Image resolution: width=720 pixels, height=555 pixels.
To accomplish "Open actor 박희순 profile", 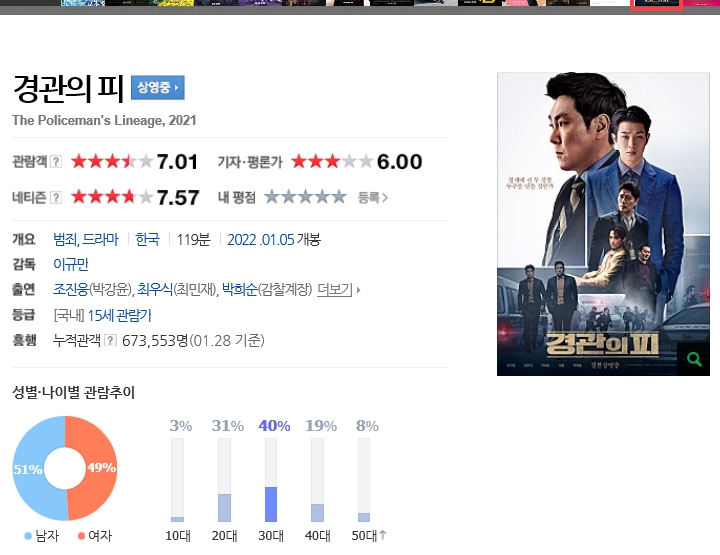I will pyautogui.click(x=240, y=289).
